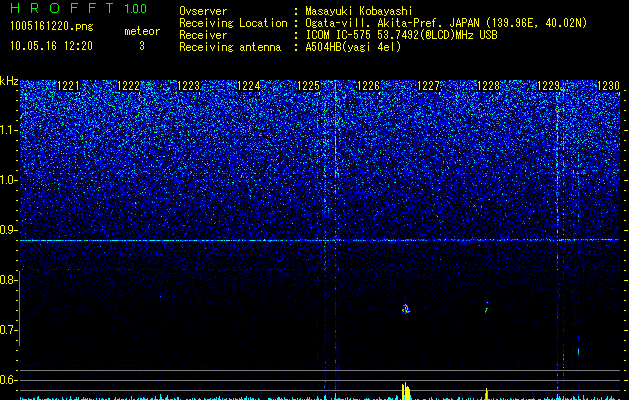Select the filename 1005161220.png
Viewport: 629px width, 400px height.
tap(52, 27)
